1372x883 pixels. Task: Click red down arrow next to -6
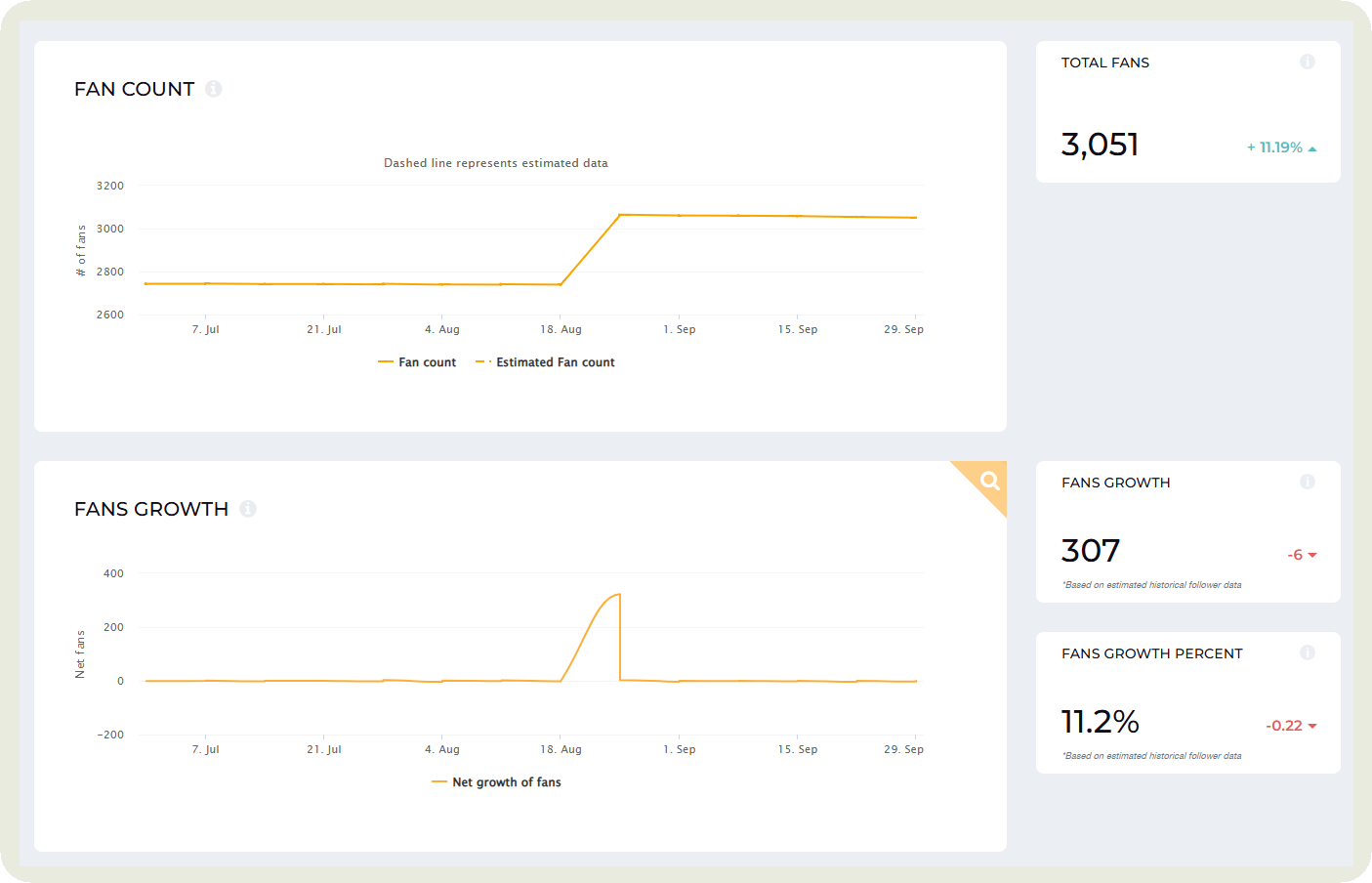pyautogui.click(x=1312, y=555)
